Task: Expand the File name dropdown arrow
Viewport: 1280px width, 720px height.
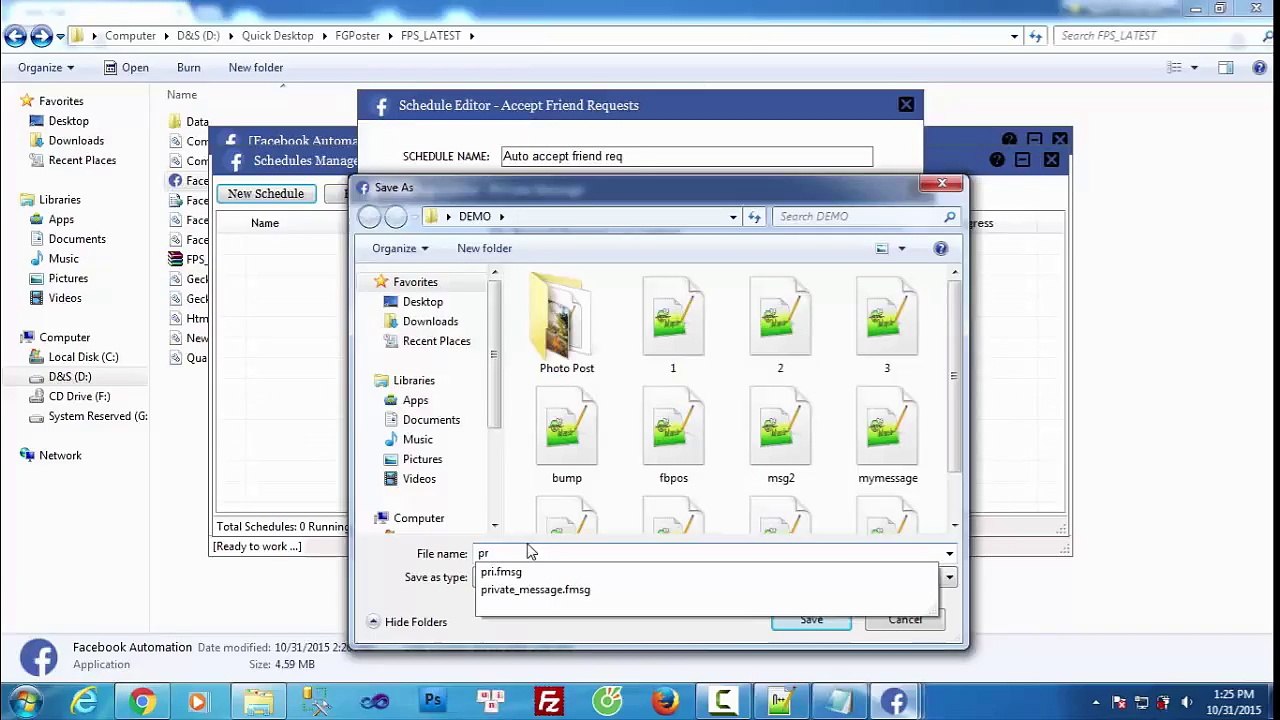Action: pos(949,553)
